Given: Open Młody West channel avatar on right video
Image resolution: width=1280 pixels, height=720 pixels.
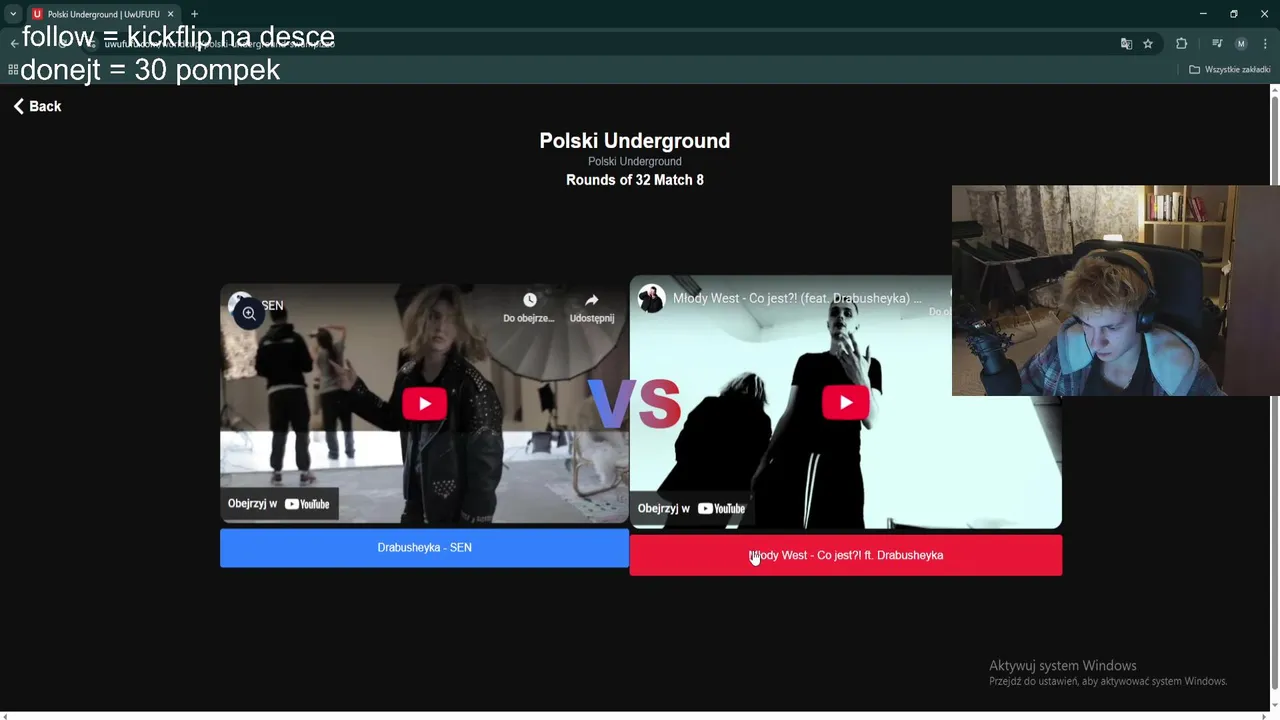Looking at the screenshot, I should (x=652, y=298).
